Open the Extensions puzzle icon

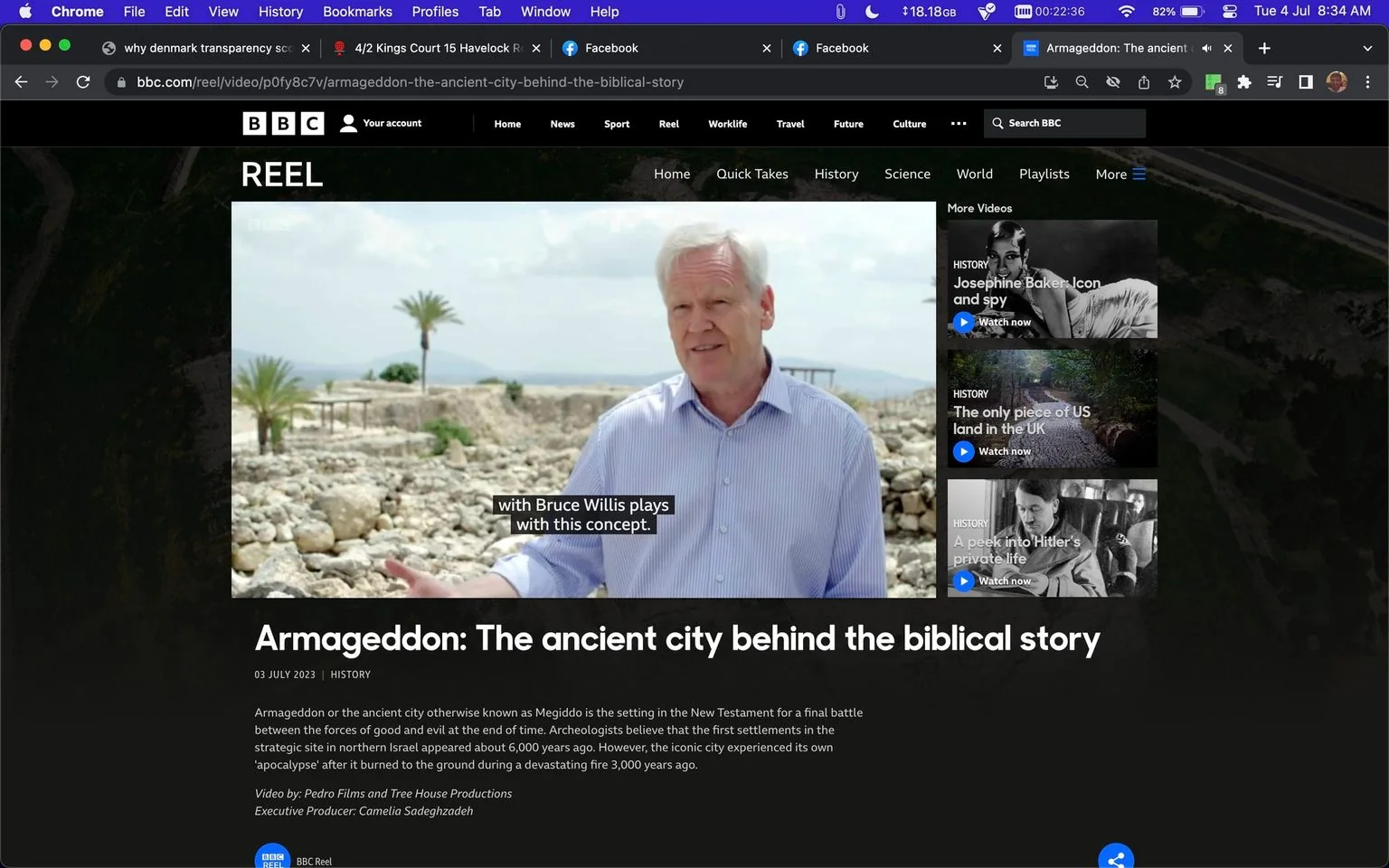1244,82
